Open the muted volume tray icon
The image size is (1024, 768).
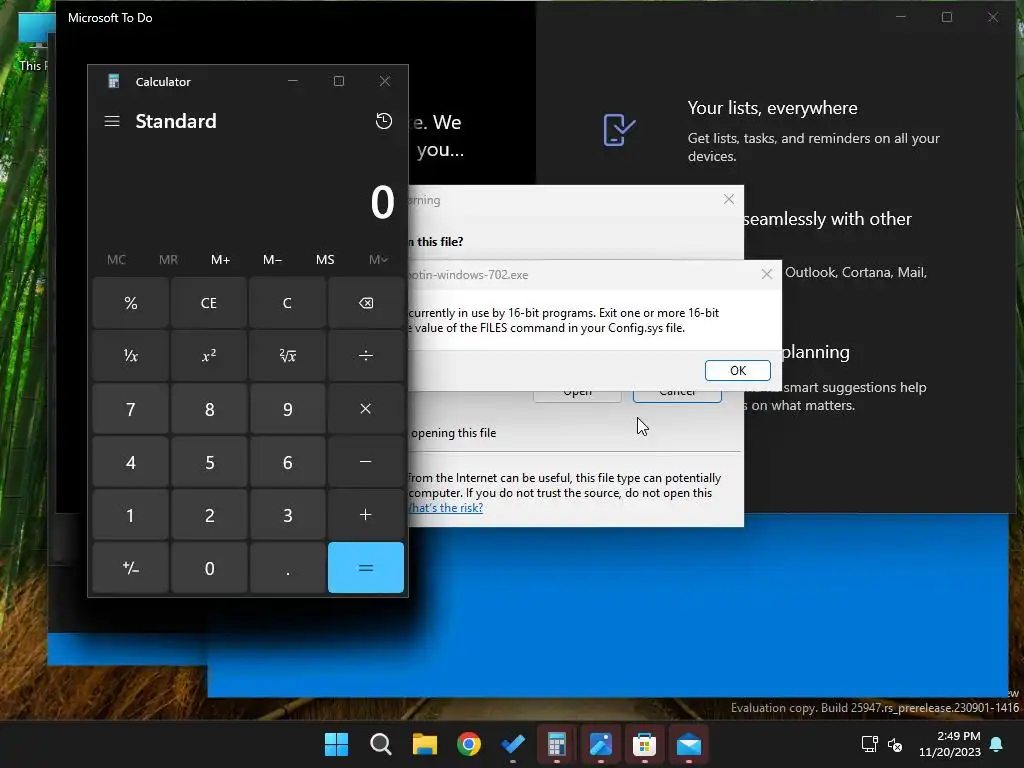(895, 744)
